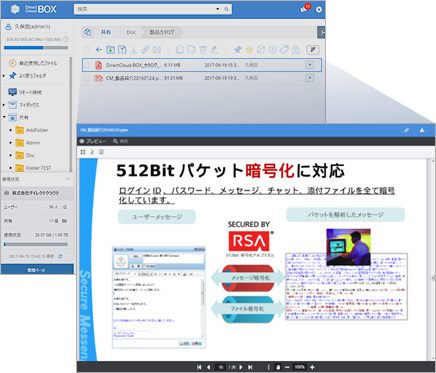The height and width of the screenshot is (373, 436).
Task: Click the download icon in preview title bar
Action: (x=422, y=130)
